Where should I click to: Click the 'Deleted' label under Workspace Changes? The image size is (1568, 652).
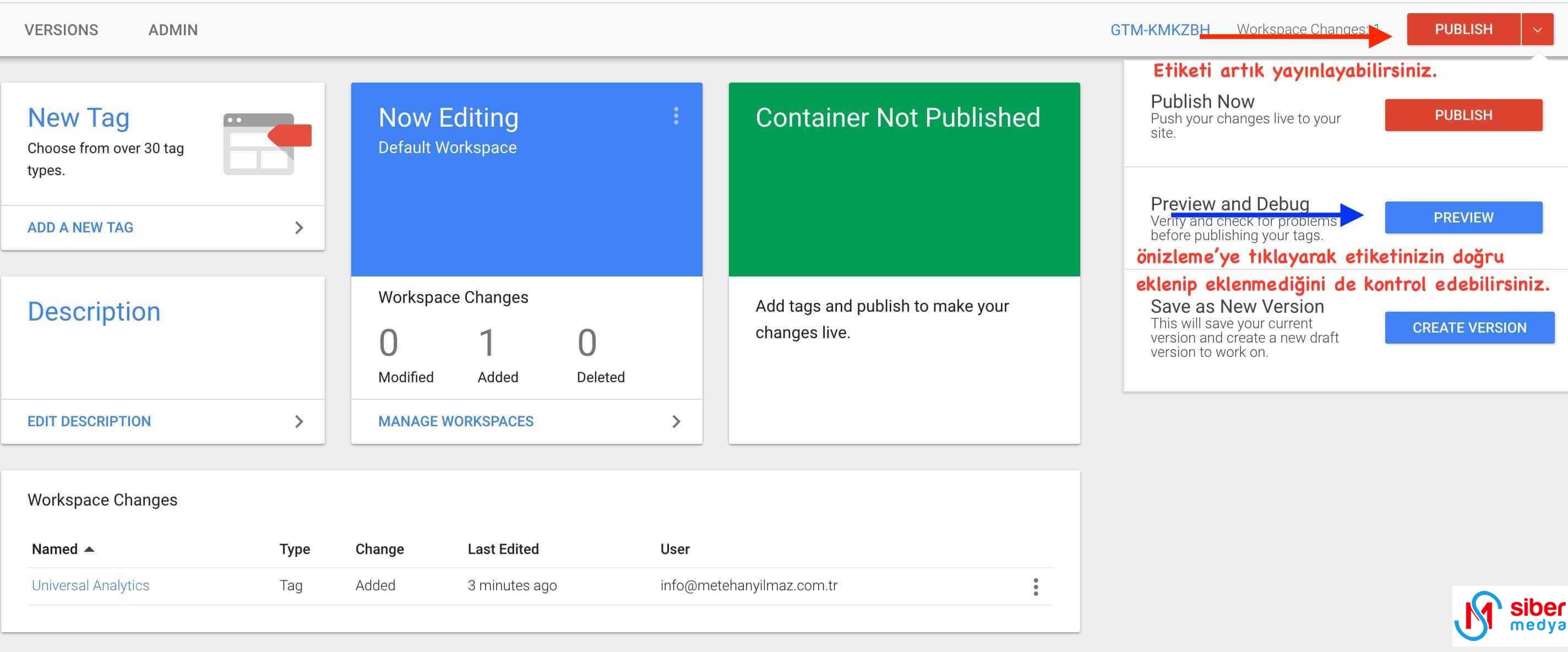click(x=600, y=377)
